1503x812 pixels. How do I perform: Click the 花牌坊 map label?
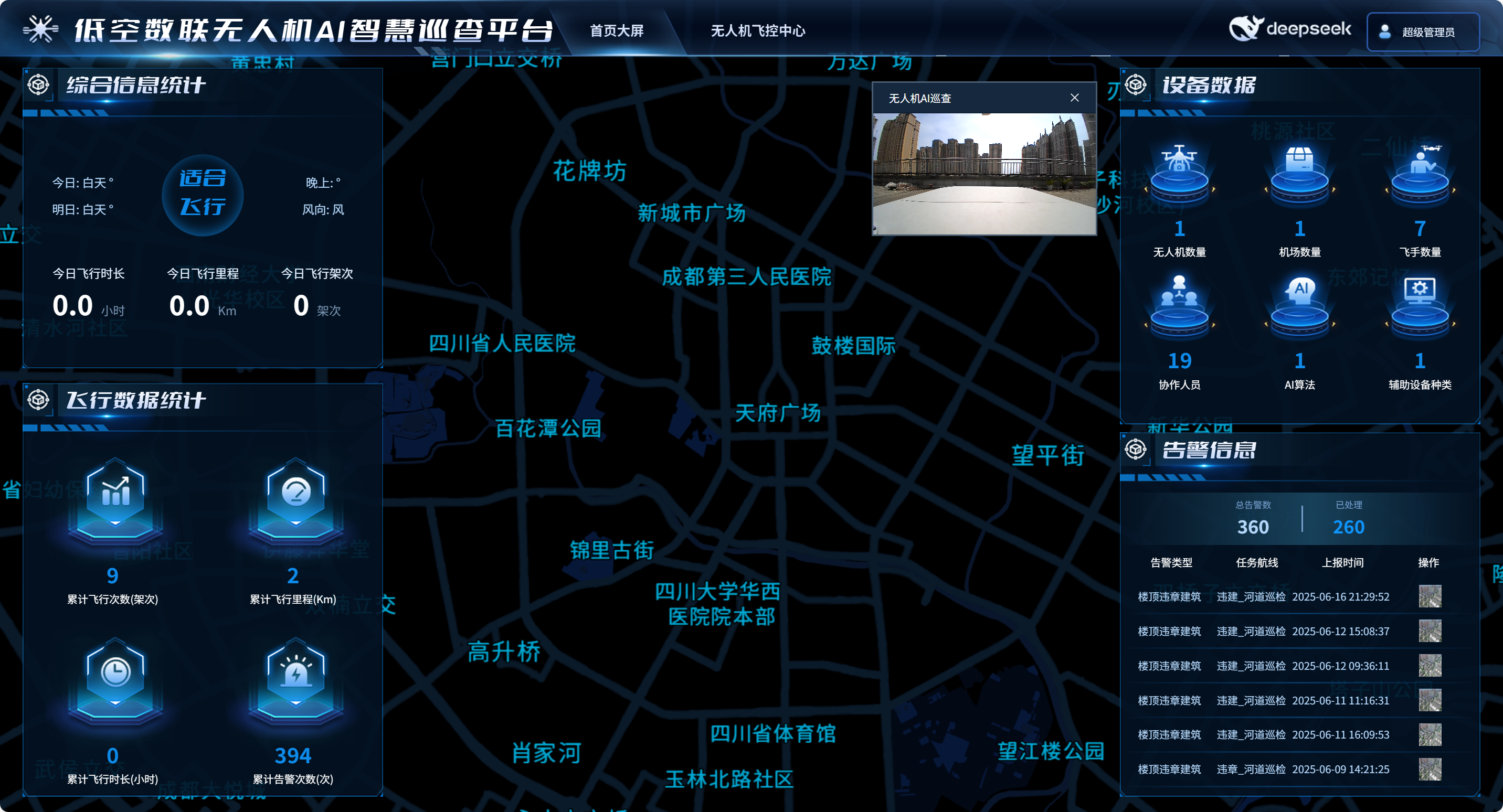[589, 171]
